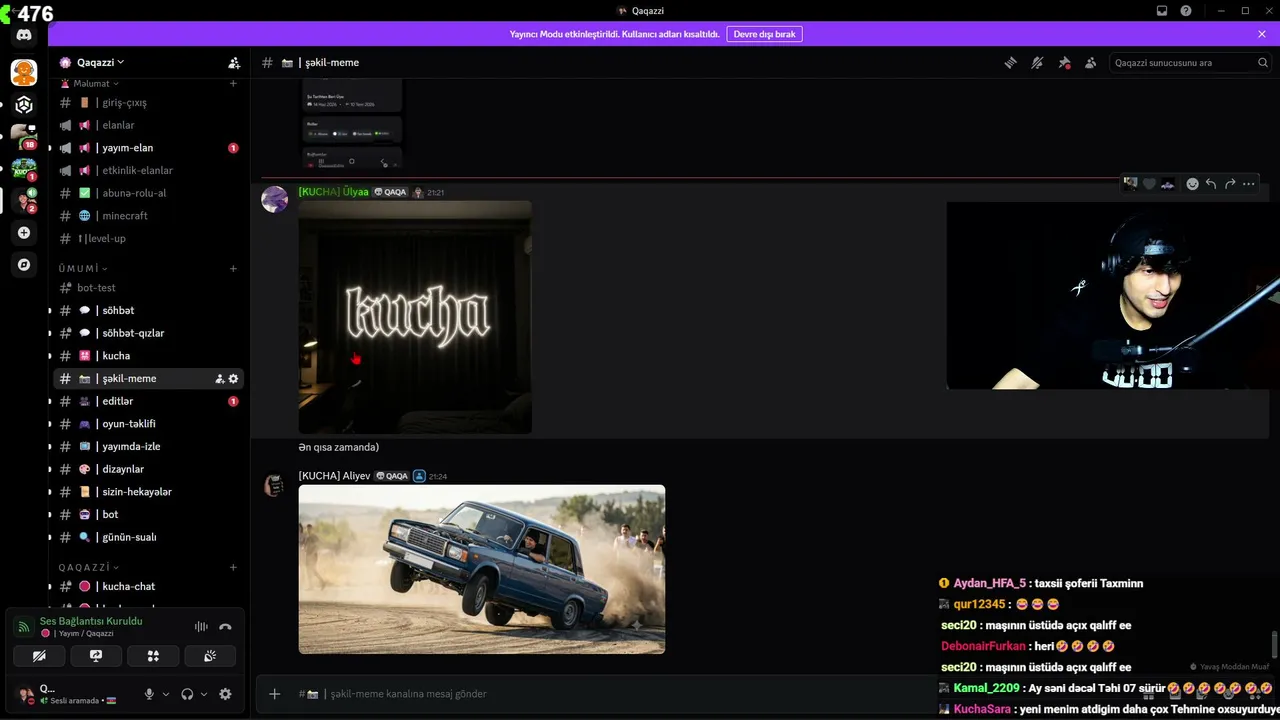Open voice connection details signal icon
Screen dimensions: 1280x720
[24, 627]
